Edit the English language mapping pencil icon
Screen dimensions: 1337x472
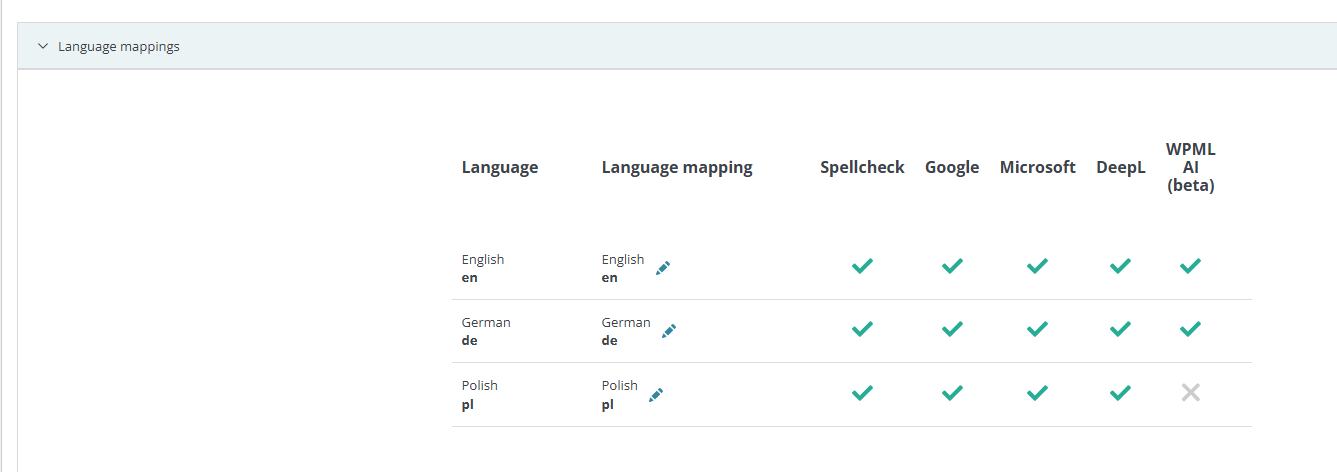tap(662, 268)
